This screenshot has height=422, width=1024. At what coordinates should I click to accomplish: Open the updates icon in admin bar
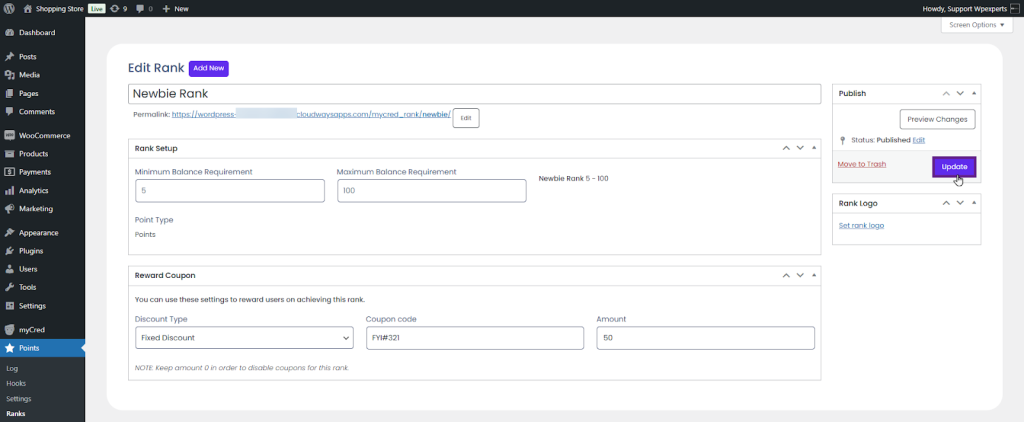coord(116,8)
